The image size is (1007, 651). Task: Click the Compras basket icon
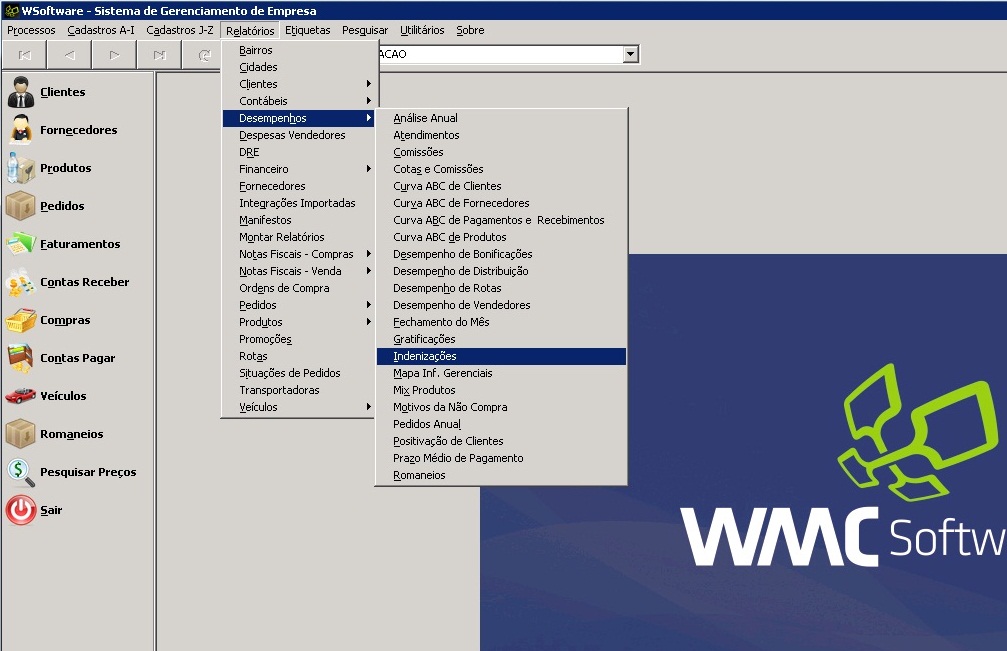pos(21,320)
